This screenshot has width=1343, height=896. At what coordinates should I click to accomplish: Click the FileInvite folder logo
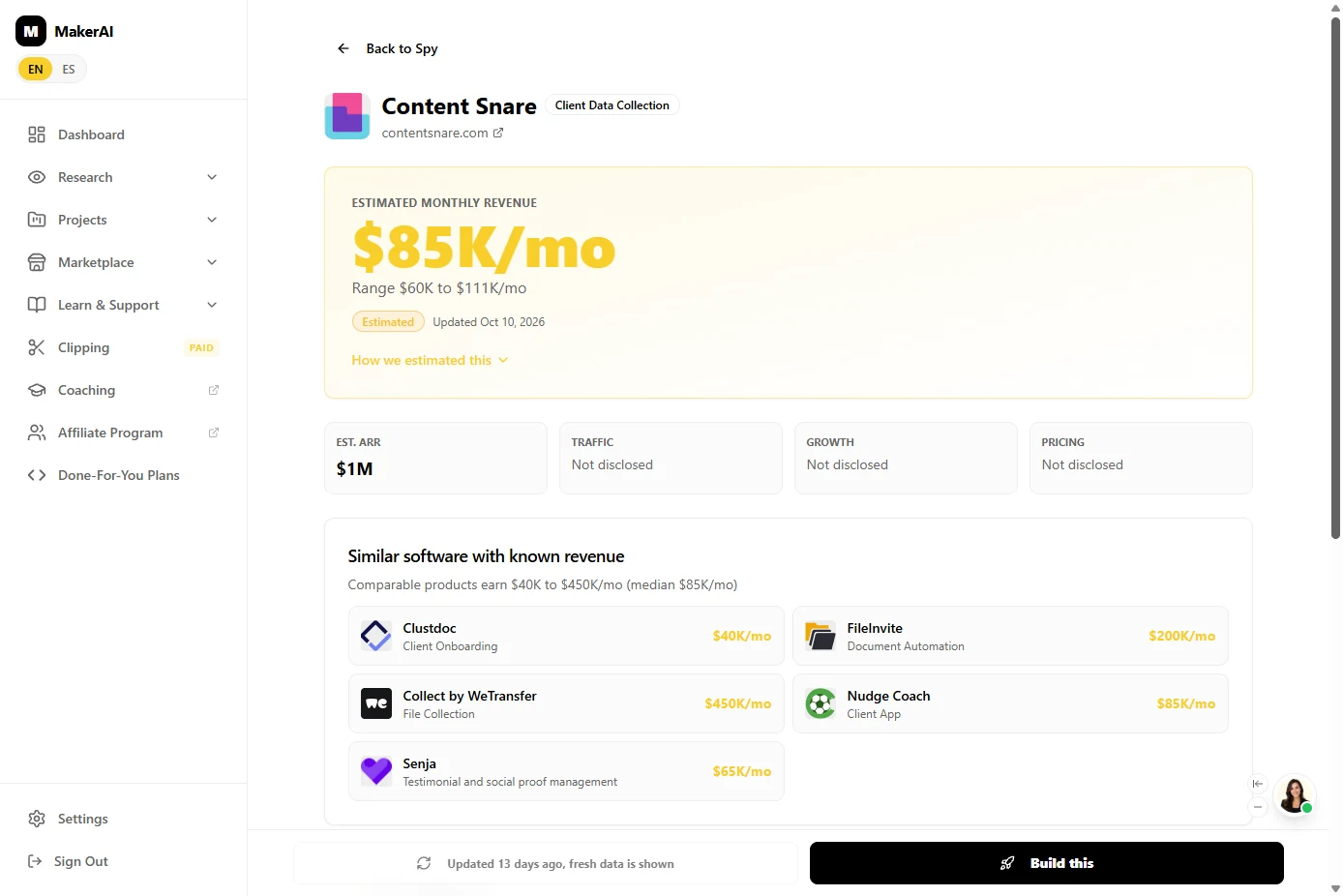(821, 636)
